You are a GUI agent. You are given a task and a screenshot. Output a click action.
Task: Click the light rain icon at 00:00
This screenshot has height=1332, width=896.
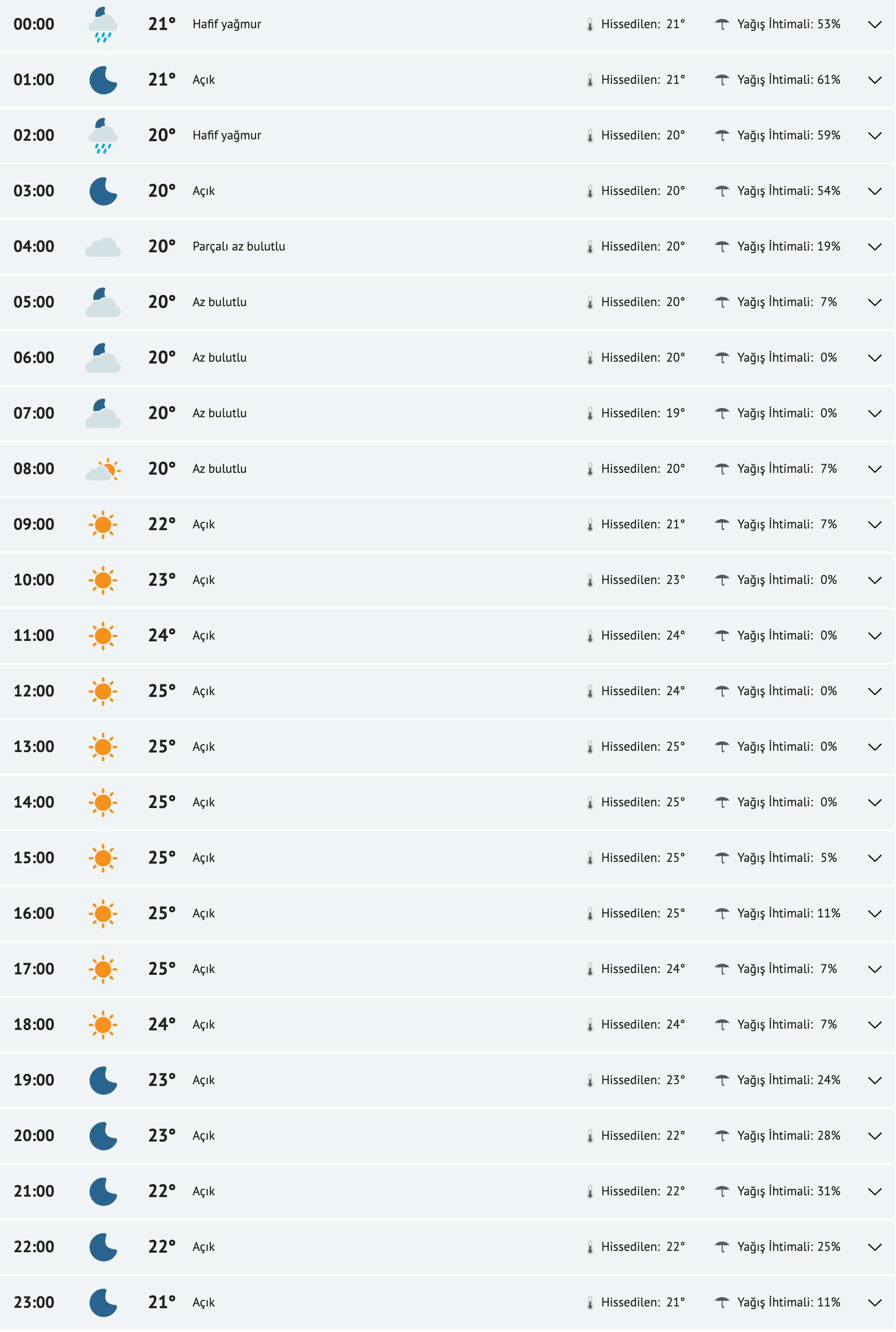[x=103, y=25]
